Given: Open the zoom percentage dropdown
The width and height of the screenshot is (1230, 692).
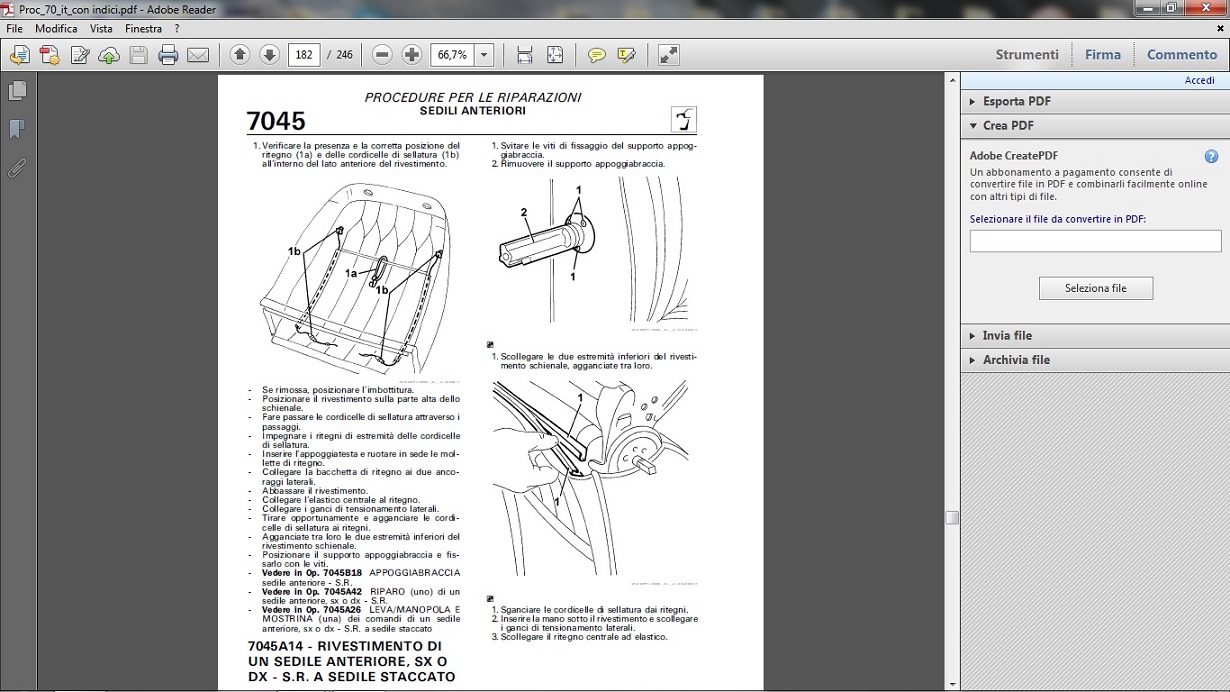Looking at the screenshot, I should (484, 55).
